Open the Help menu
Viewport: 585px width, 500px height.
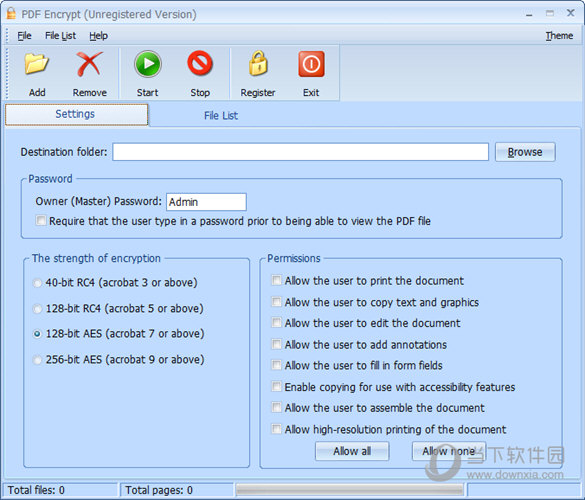tap(98, 36)
